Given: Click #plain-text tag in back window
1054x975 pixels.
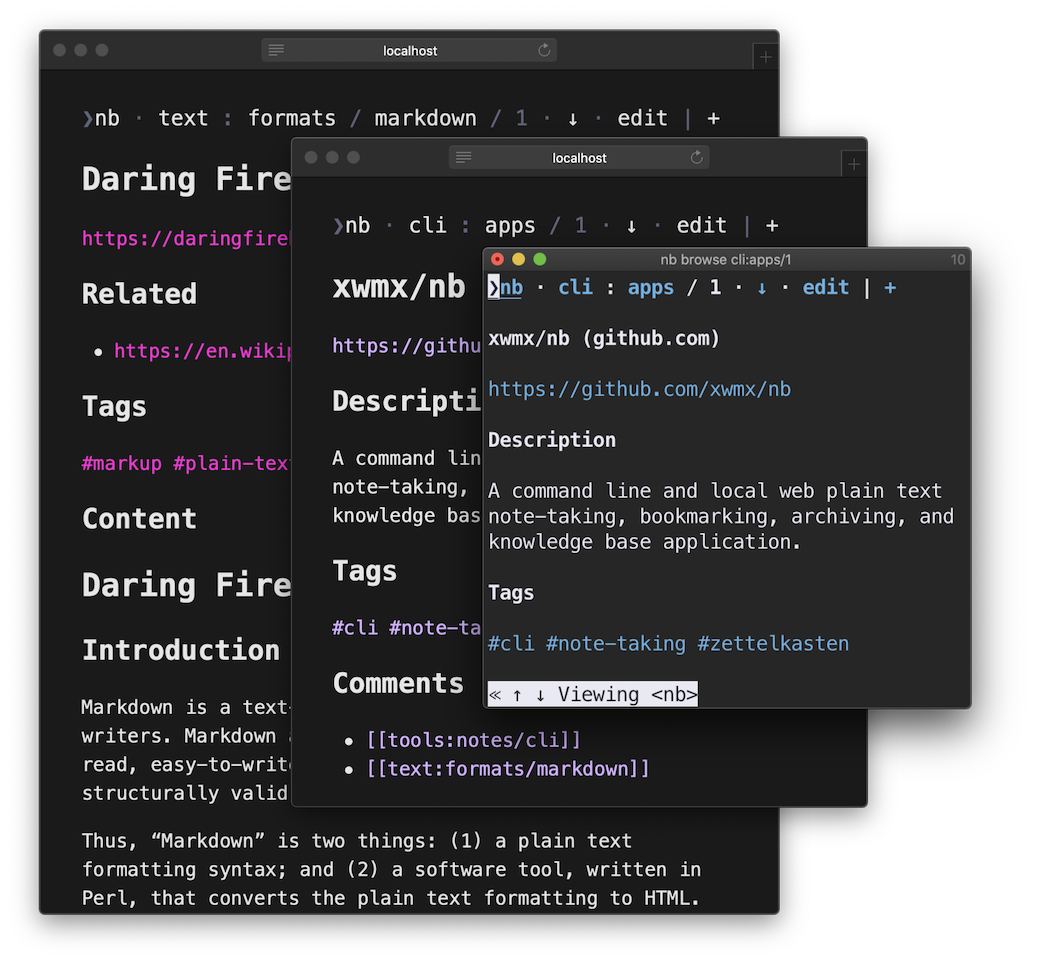Looking at the screenshot, I should (x=232, y=463).
